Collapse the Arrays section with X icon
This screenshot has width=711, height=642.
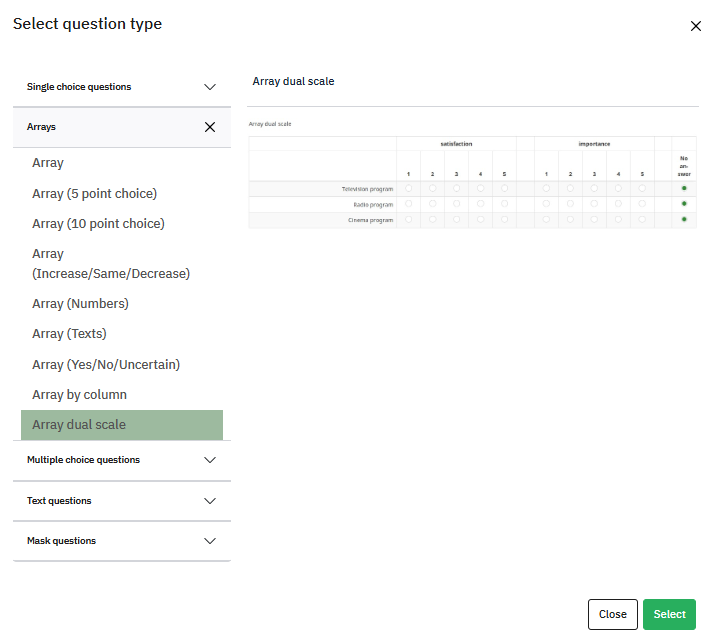click(x=210, y=127)
